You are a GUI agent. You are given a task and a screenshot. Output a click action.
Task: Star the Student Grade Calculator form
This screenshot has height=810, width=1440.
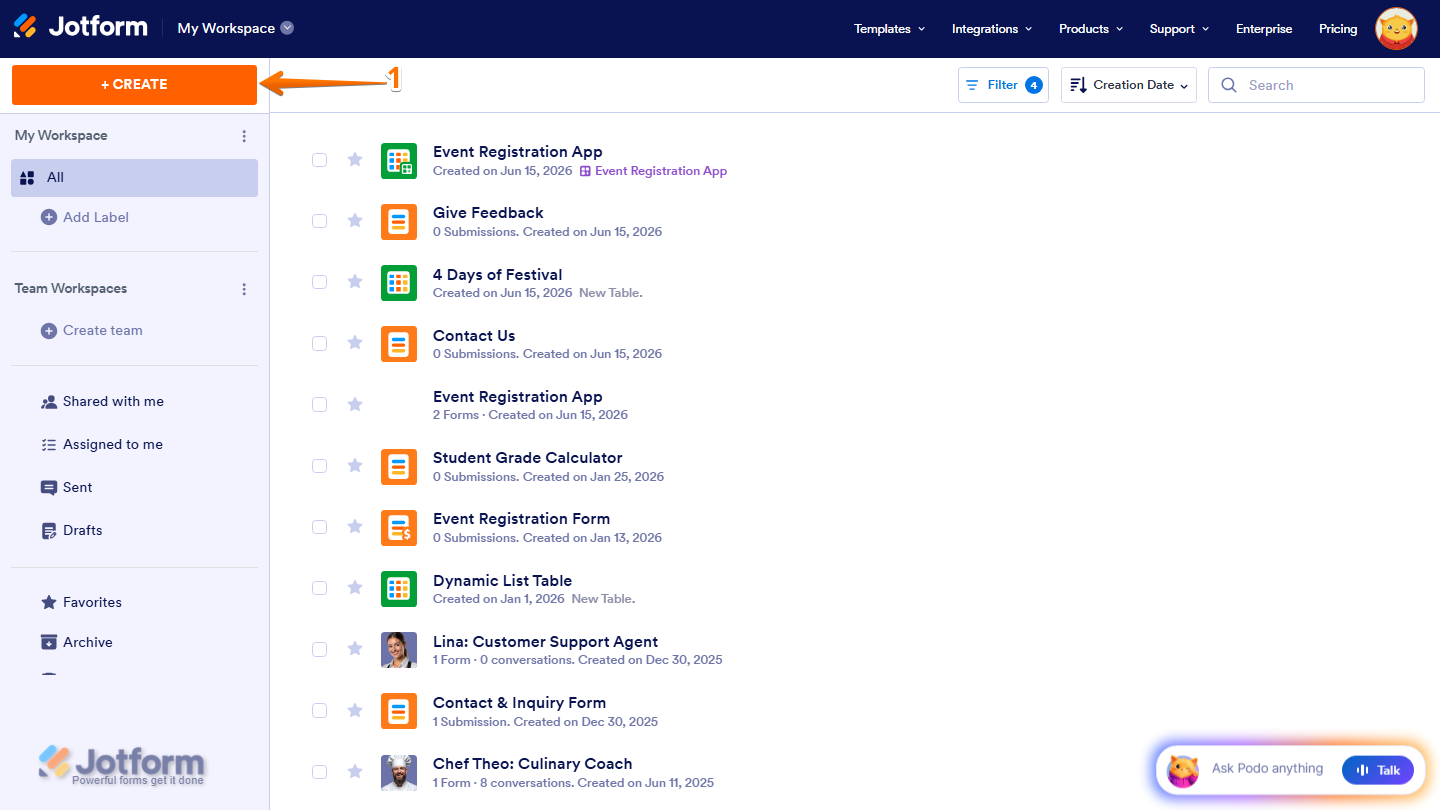point(355,465)
